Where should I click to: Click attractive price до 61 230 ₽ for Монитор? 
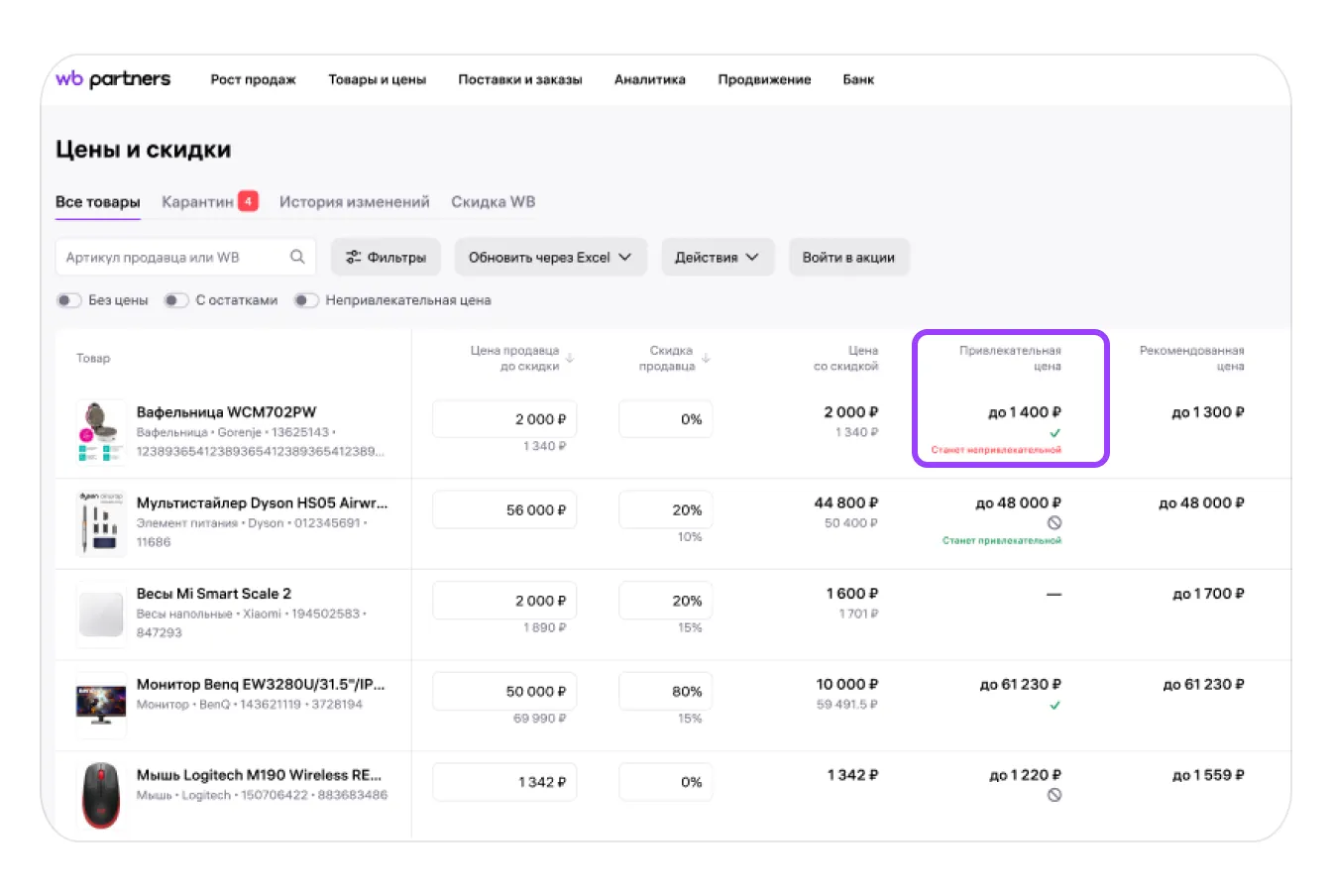(x=1021, y=684)
